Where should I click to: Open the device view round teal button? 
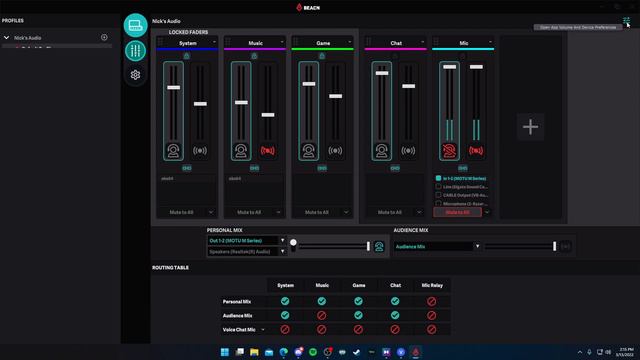pos(136,25)
